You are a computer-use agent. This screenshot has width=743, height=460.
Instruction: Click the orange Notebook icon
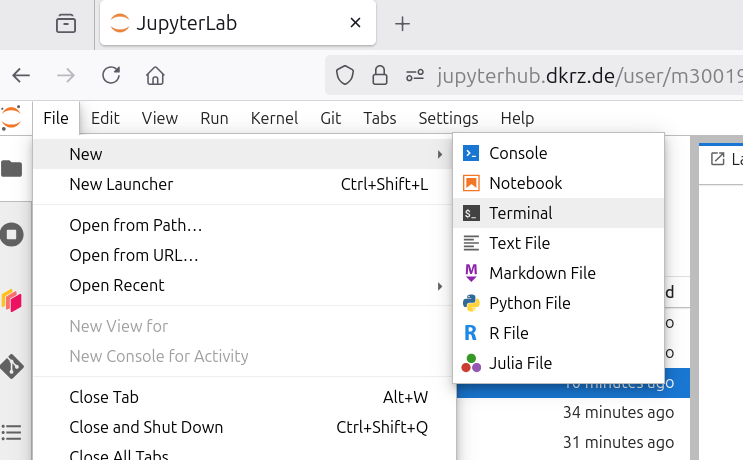tap(471, 183)
